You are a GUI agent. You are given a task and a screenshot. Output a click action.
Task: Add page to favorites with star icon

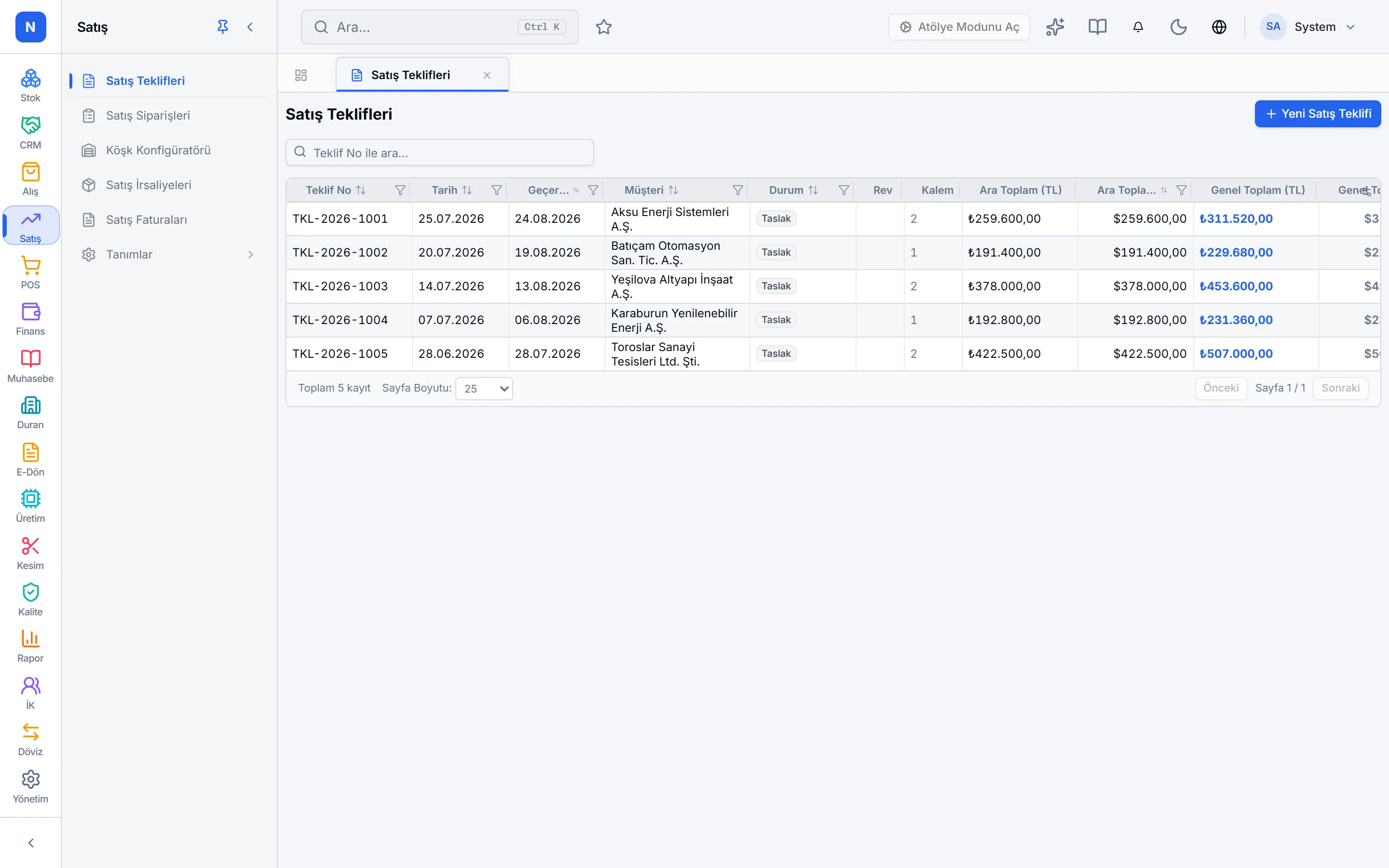point(604,27)
